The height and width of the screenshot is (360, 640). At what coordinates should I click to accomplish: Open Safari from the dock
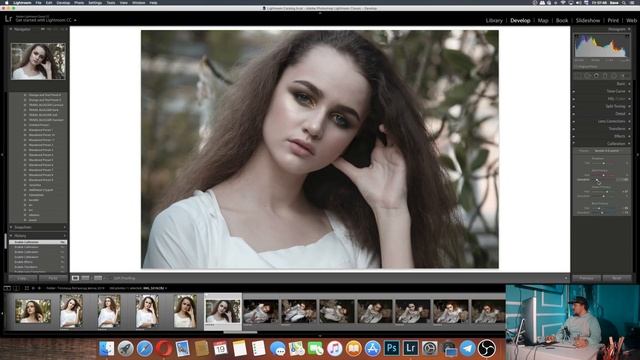(x=144, y=348)
